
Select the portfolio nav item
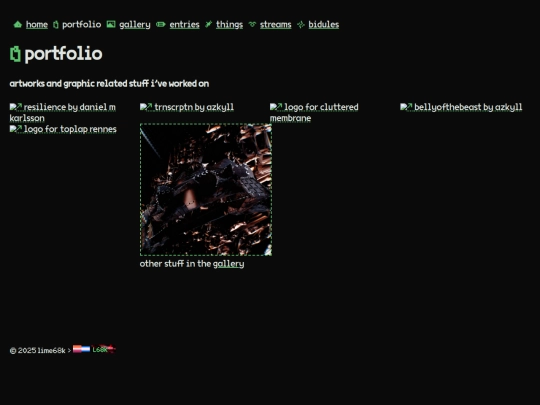[x=82, y=24]
